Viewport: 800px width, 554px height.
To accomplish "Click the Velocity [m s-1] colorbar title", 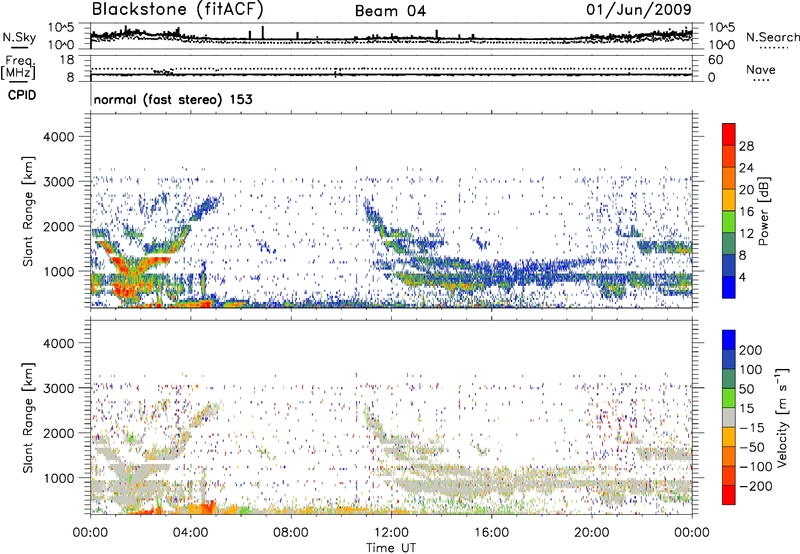I will pyautogui.click(x=782, y=417).
